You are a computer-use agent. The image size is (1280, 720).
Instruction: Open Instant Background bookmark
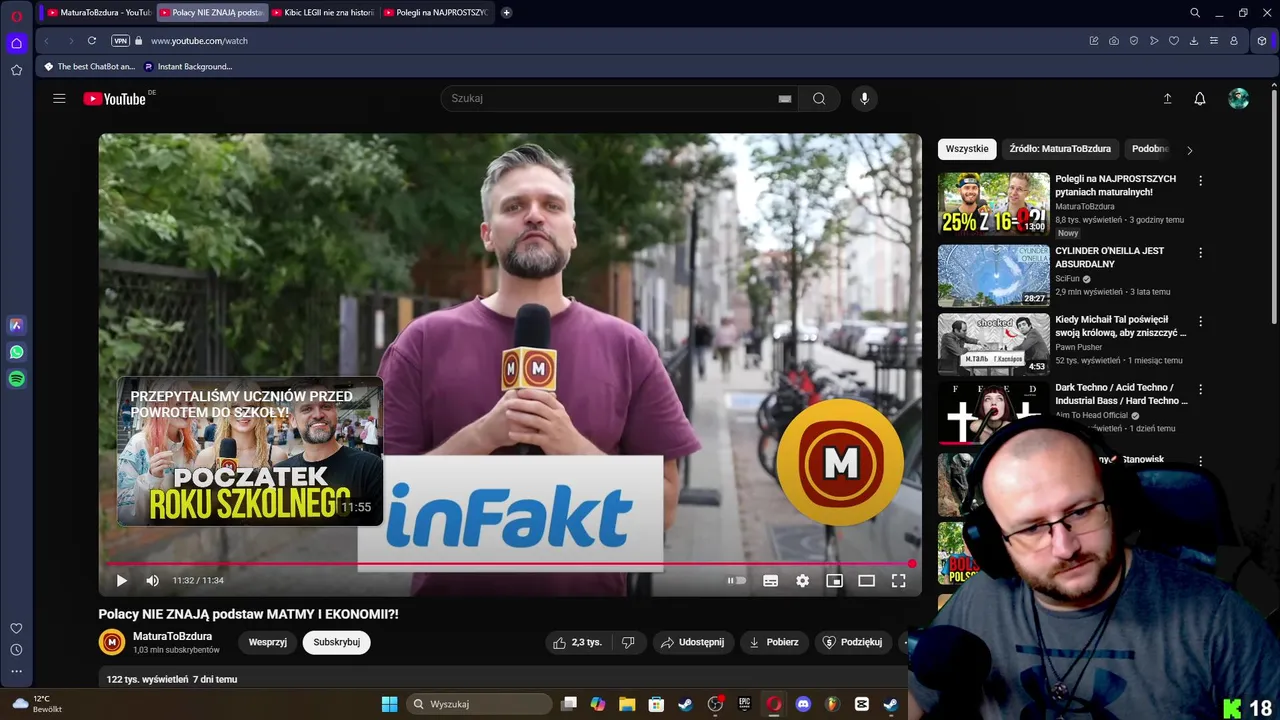click(x=188, y=67)
